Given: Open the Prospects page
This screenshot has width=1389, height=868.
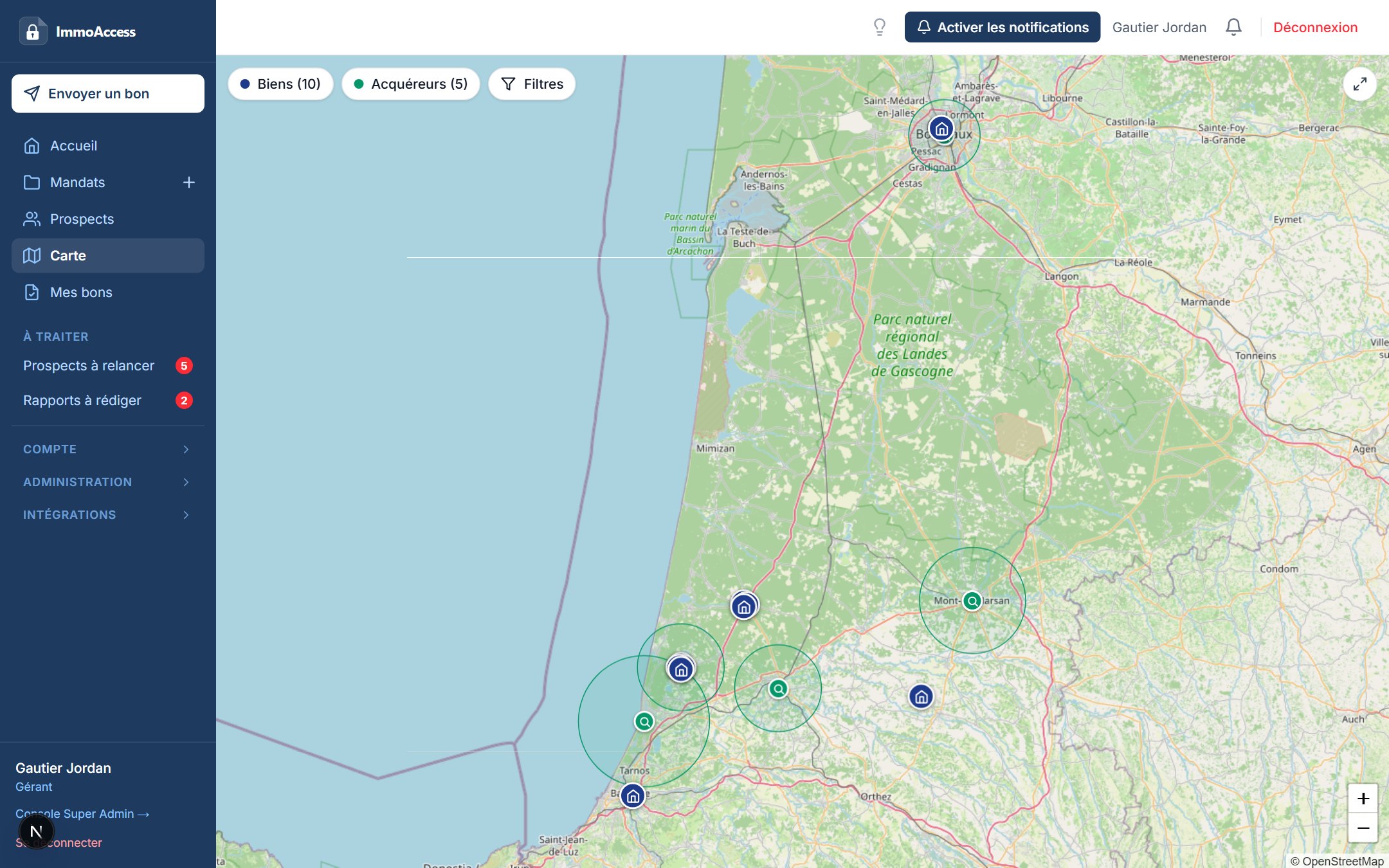Looking at the screenshot, I should 108,219.
